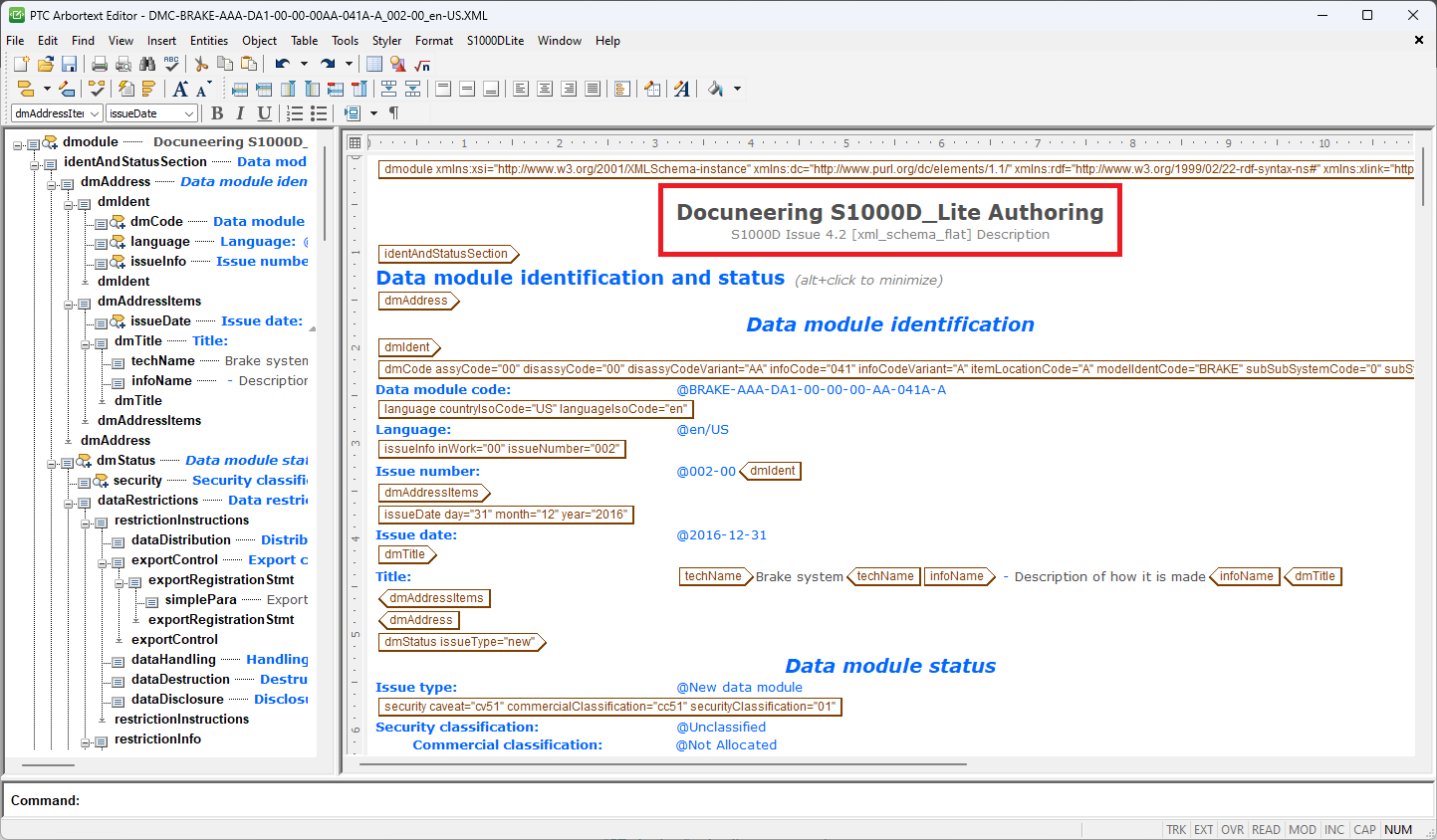Image resolution: width=1437 pixels, height=840 pixels.
Task: Collapse identAndStatusSection tree node
Action: [x=35, y=165]
